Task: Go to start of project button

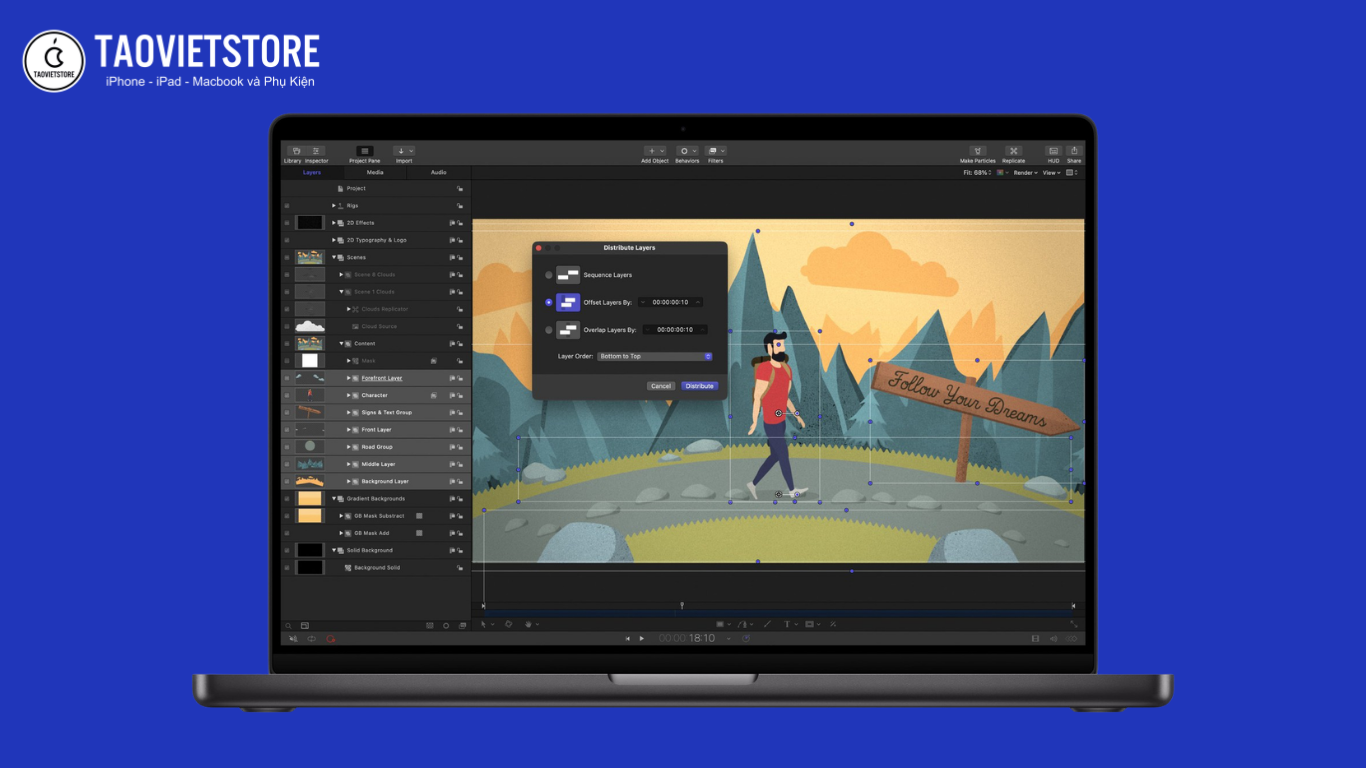Action: pos(628,638)
